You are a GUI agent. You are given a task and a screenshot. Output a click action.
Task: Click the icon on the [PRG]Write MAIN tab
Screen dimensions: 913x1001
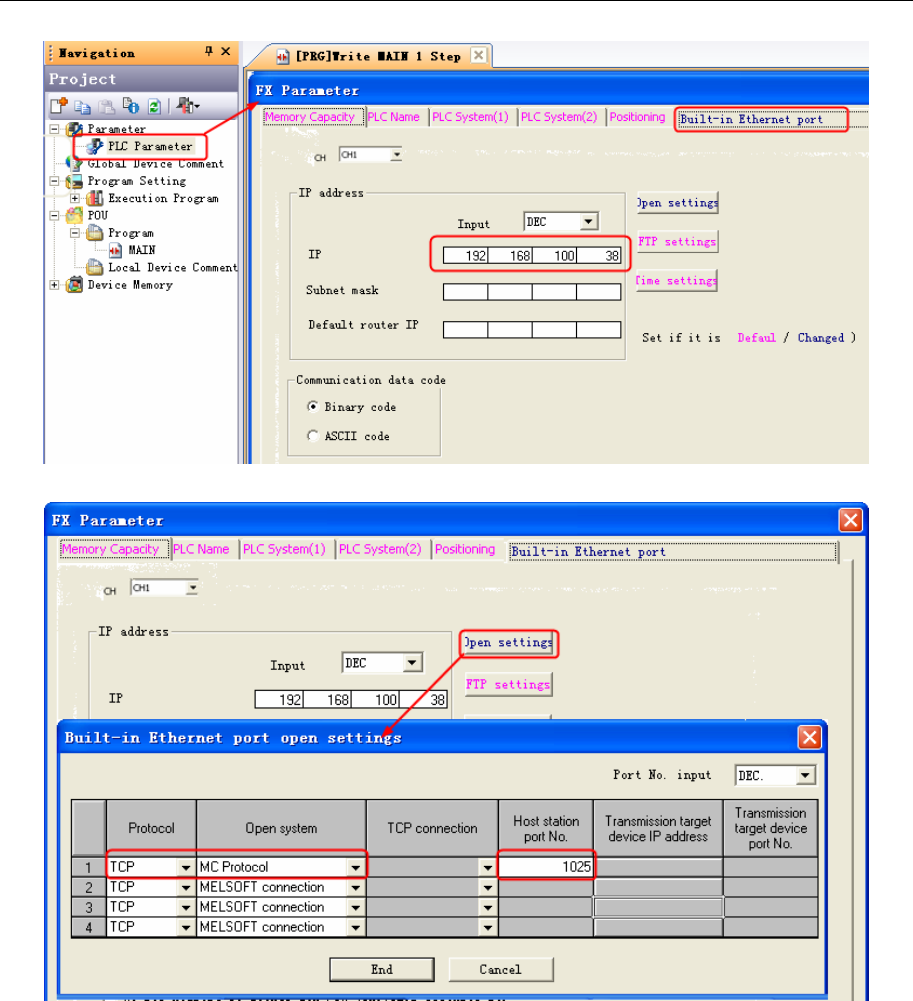282,57
